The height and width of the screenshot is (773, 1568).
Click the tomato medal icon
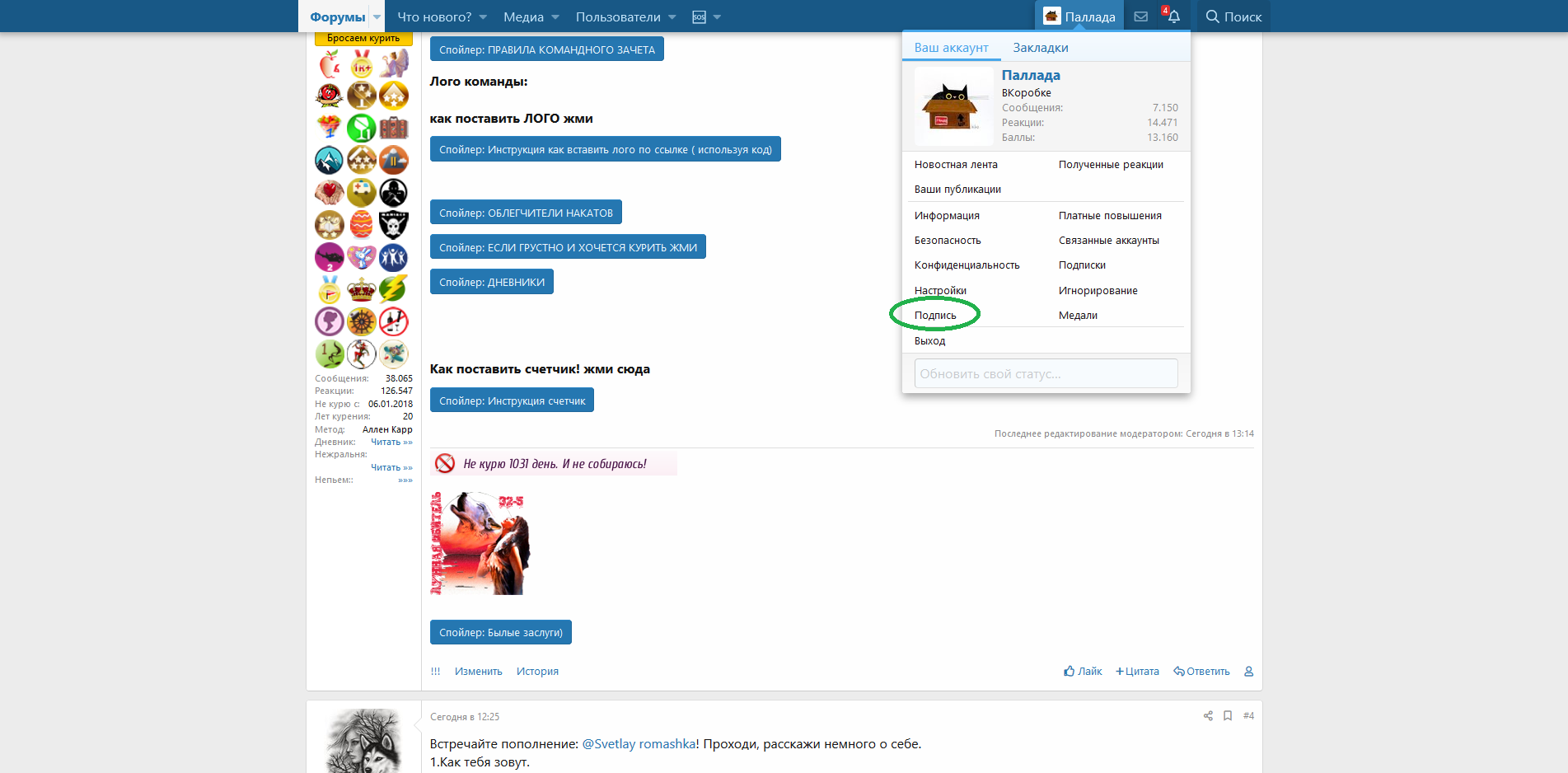click(330, 96)
